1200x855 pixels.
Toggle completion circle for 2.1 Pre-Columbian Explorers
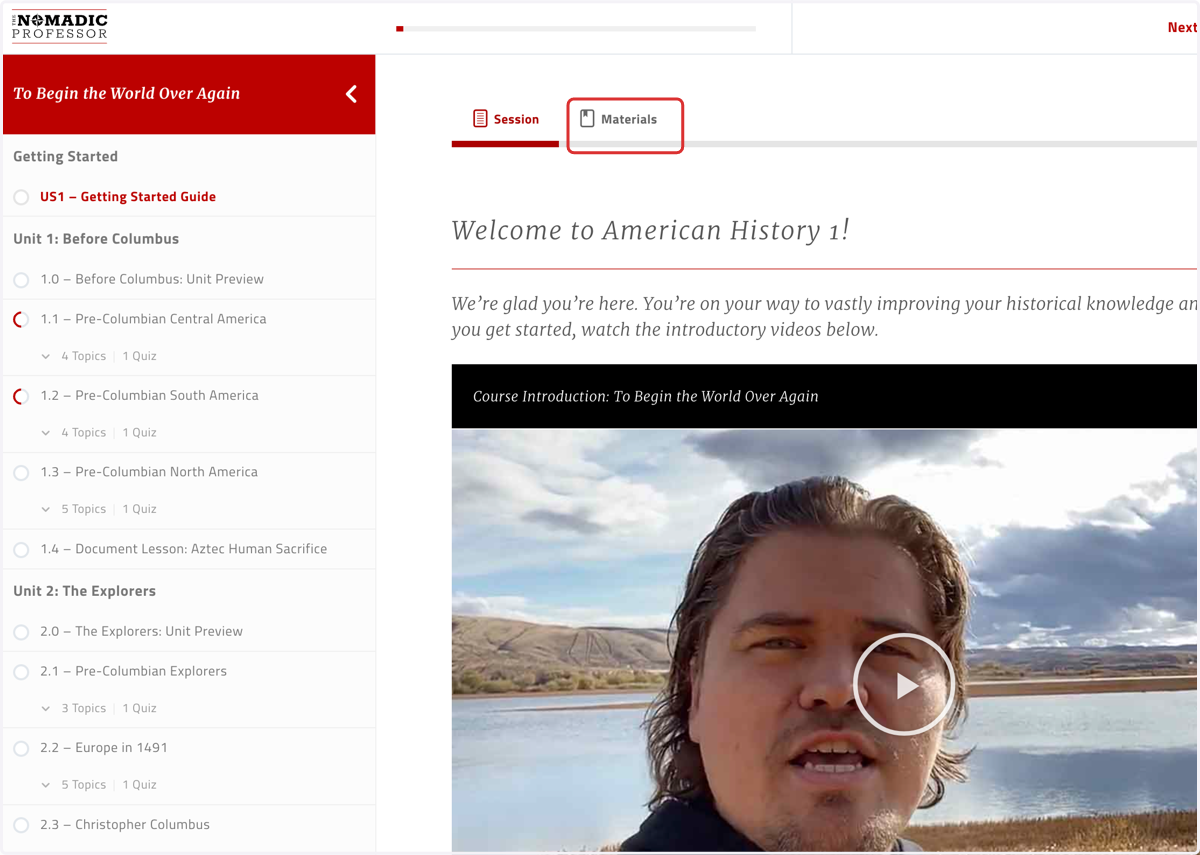[21, 672]
